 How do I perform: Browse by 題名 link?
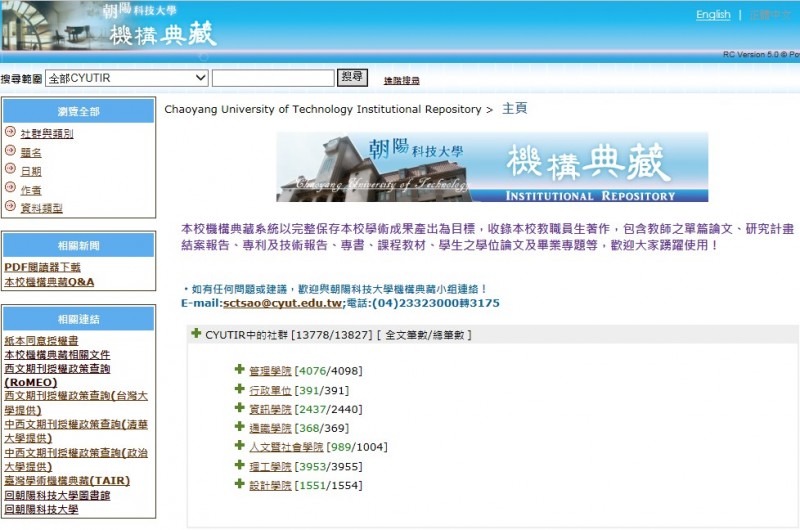pos(31,153)
